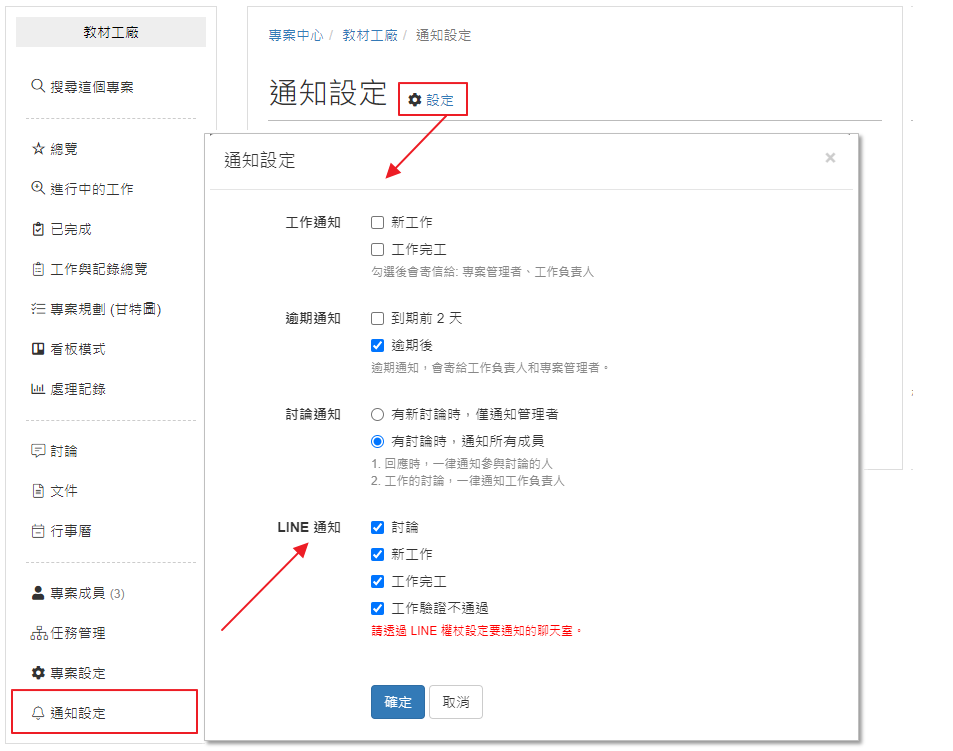Open 進行中的工作 in the sidebar

[x=92, y=189]
